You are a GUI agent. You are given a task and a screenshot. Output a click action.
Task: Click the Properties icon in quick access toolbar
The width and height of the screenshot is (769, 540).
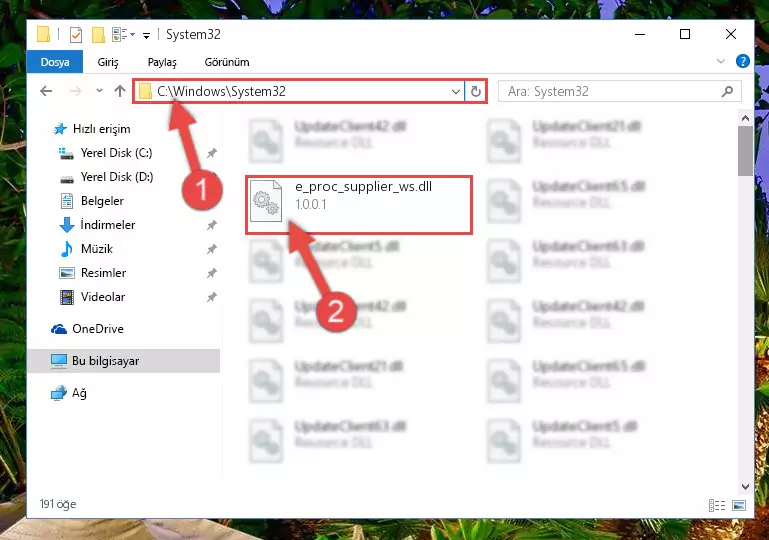coord(76,35)
